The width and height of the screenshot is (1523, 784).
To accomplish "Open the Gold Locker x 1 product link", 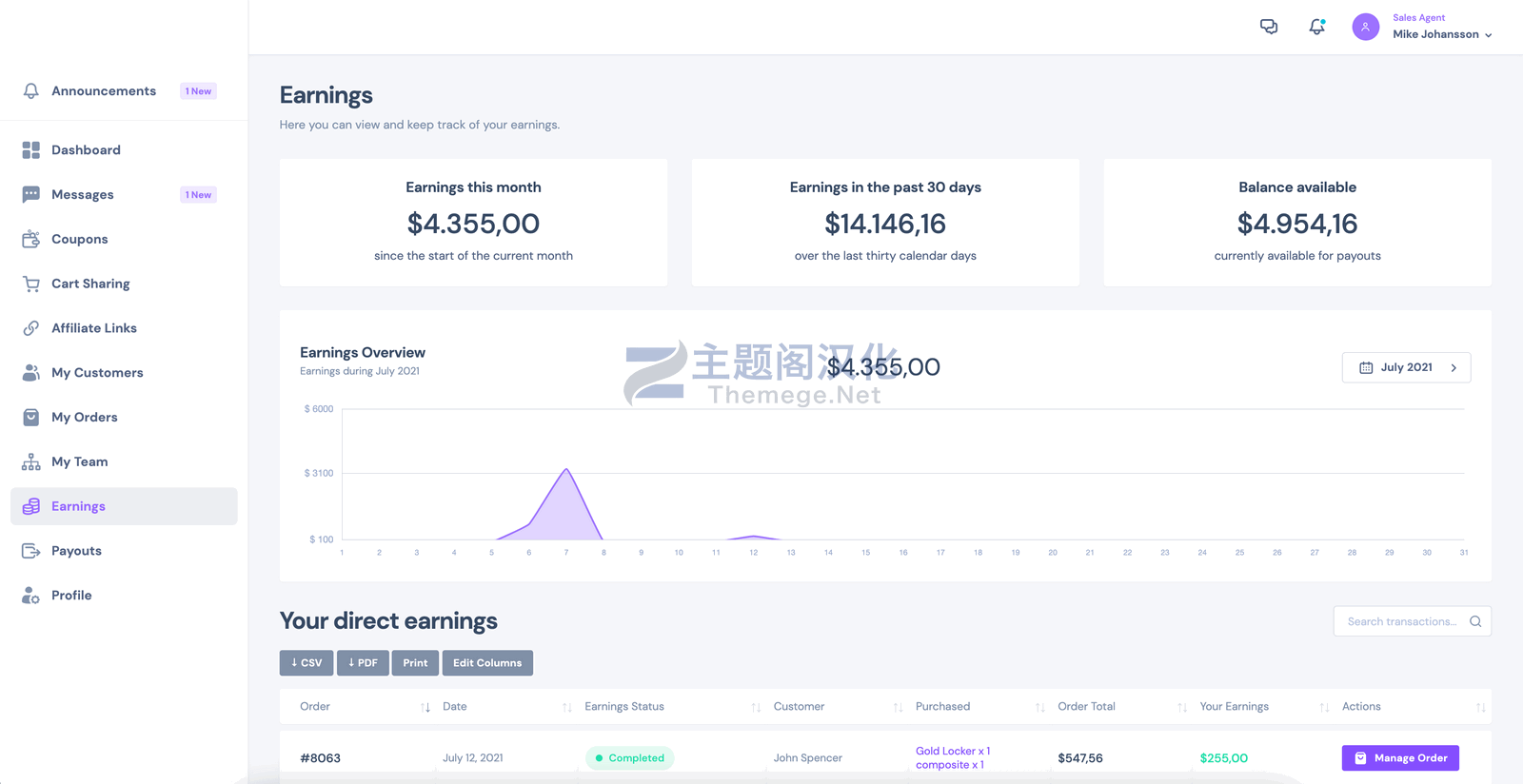I will point(953,752).
